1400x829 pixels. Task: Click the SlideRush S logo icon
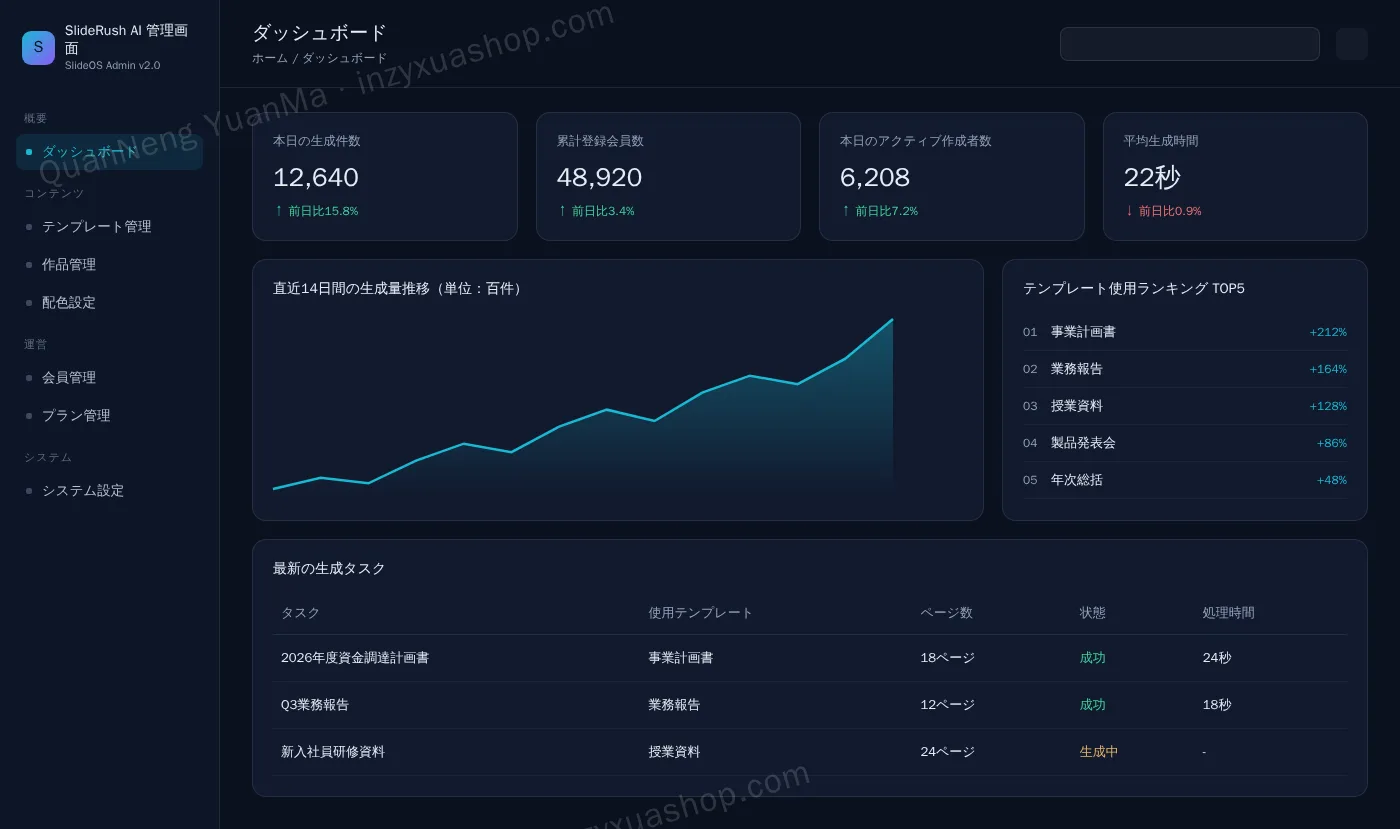(x=38, y=47)
